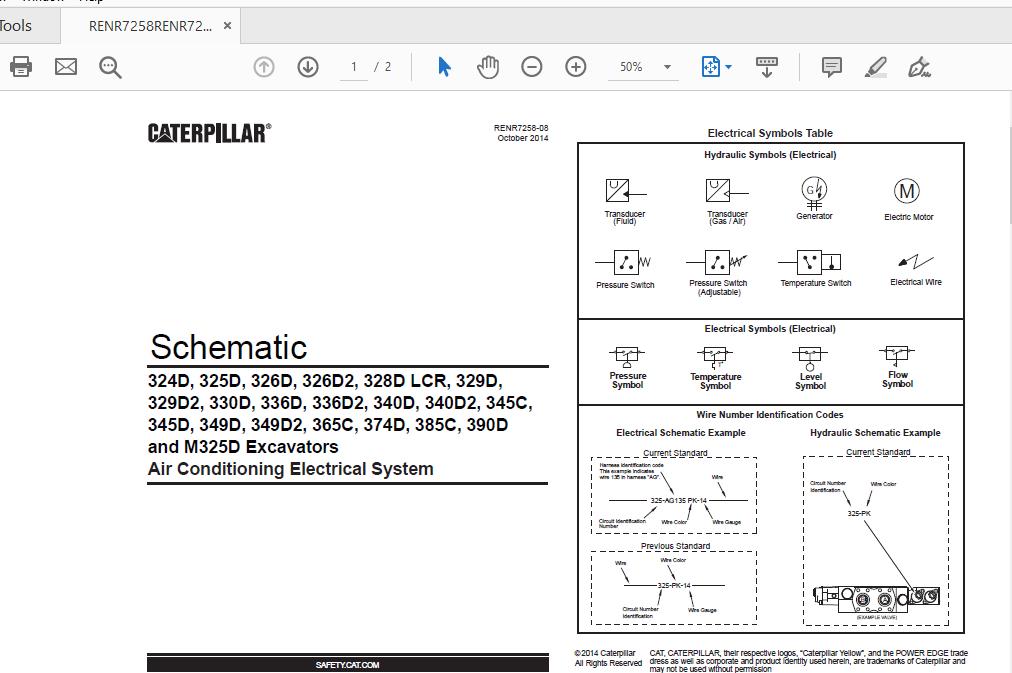Click the 'Pressure Symbol' label

pos(627,380)
